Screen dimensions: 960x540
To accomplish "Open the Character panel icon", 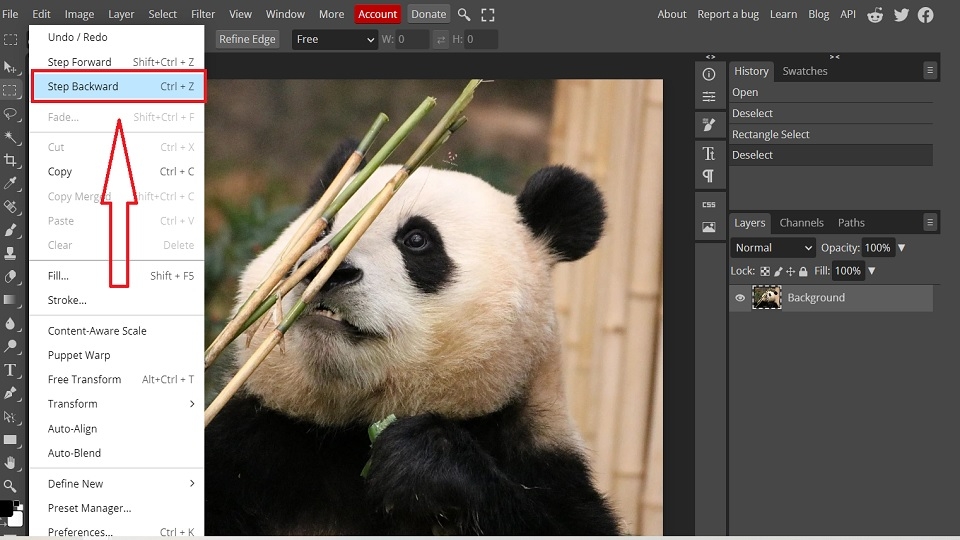I will coord(709,153).
